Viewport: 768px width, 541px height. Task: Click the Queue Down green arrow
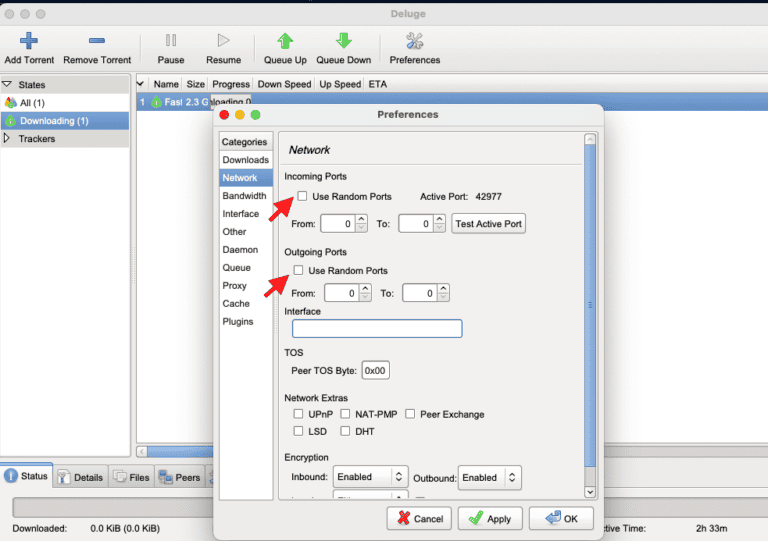(344, 41)
